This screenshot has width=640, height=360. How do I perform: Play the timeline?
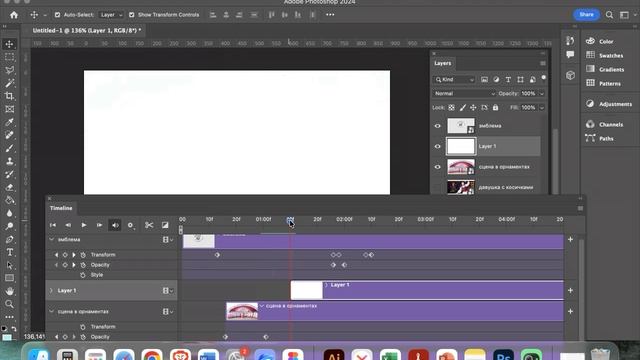(84, 225)
